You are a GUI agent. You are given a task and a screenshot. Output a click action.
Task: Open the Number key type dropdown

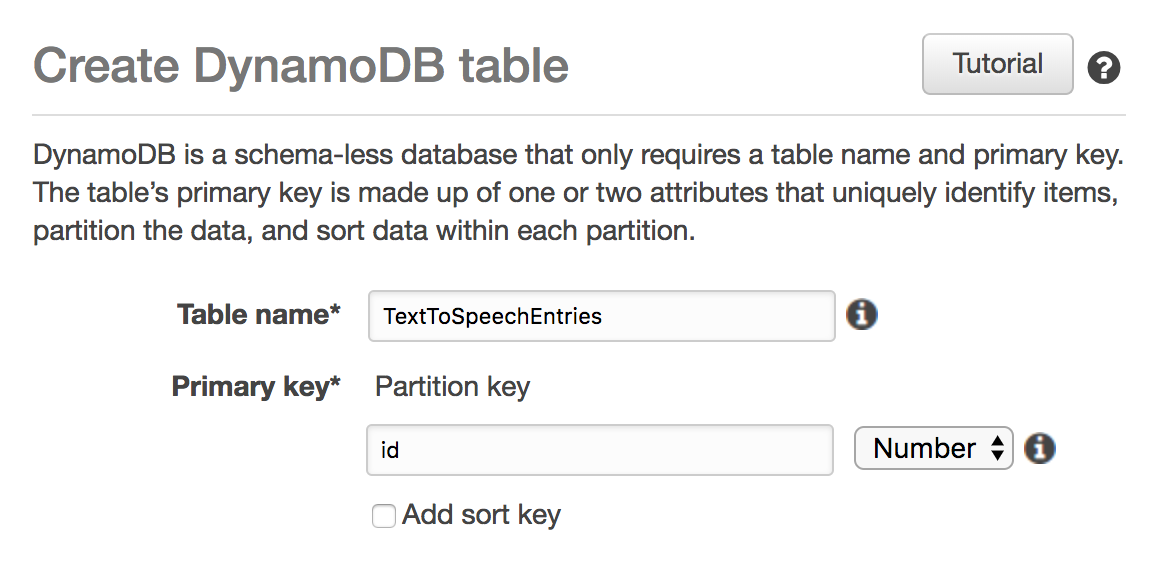[933, 448]
